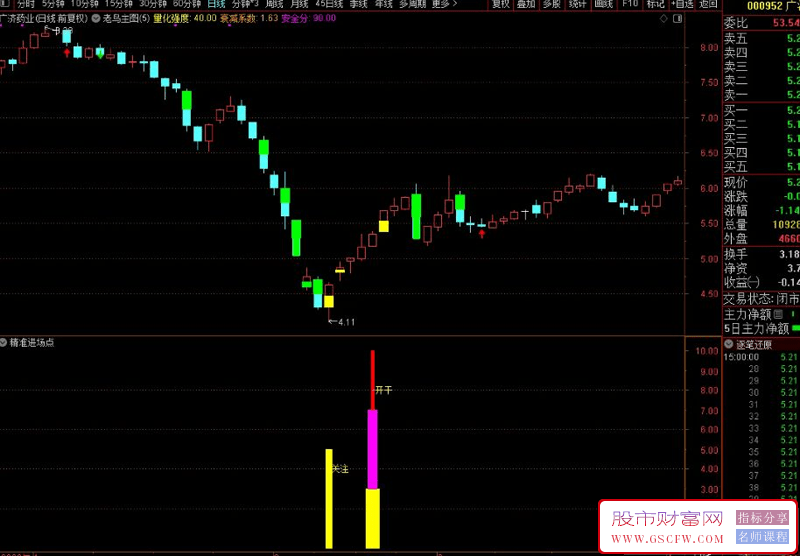The width and height of the screenshot is (800, 556).
Task: Click the 委比 row
Action: coord(762,23)
